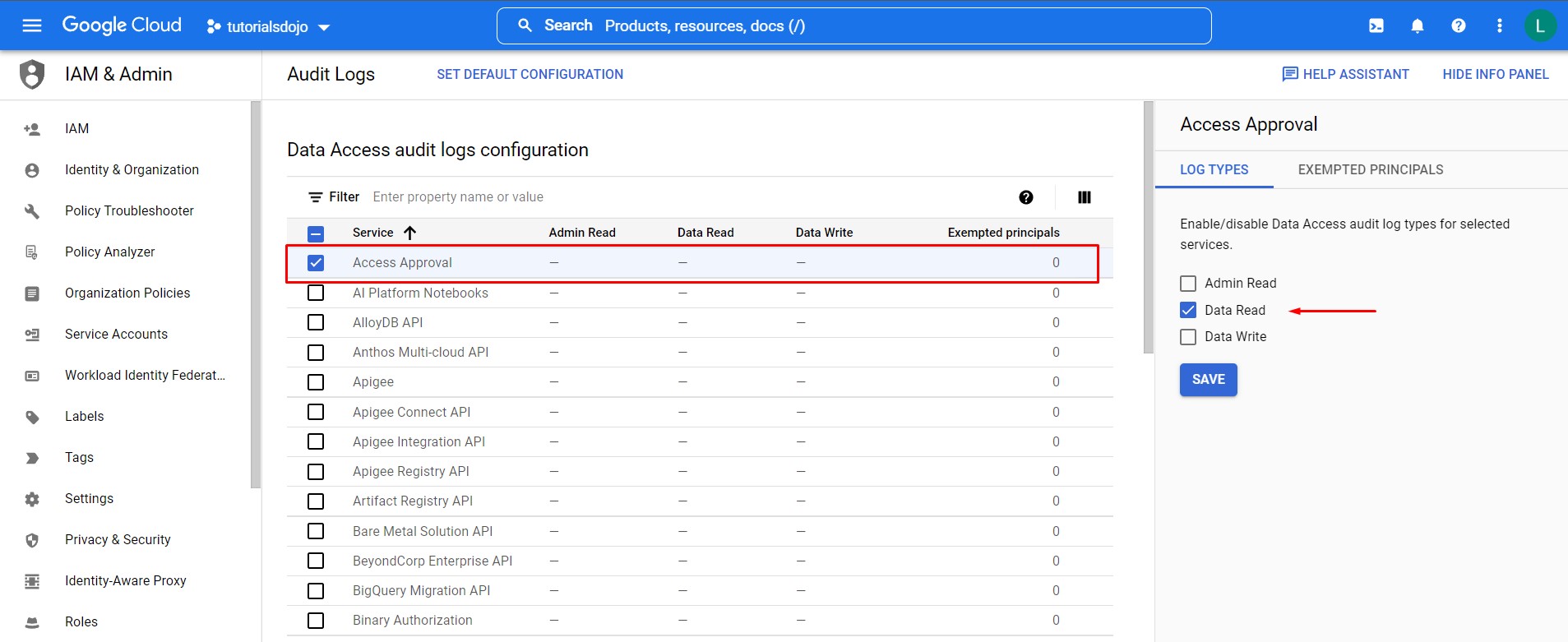The image size is (1568, 642).
Task: Activate Cloud Shell terminal icon
Action: click(1376, 25)
